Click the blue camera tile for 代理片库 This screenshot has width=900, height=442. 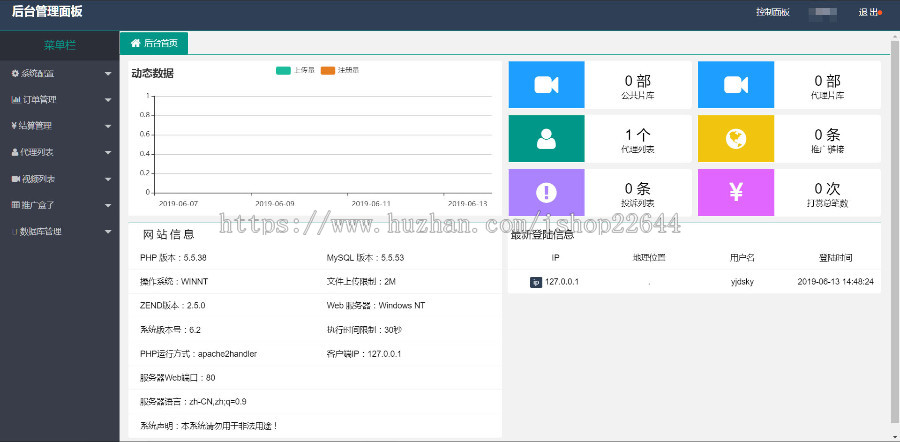[736, 84]
